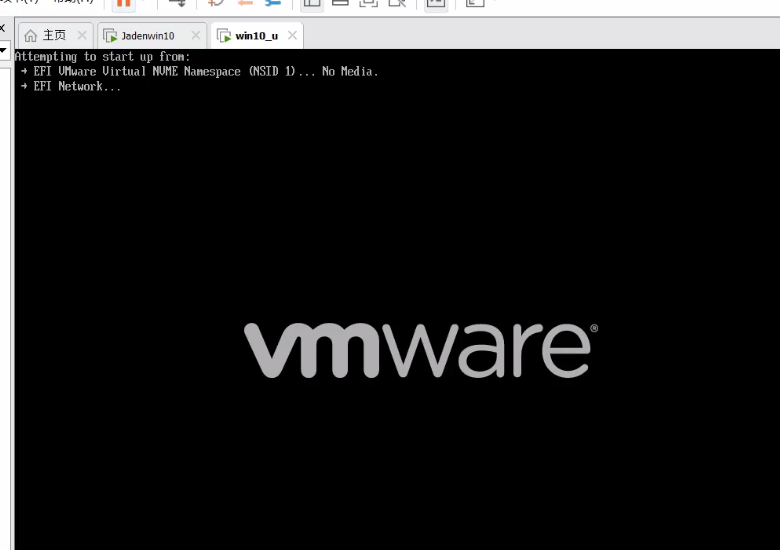Click the running-VM icon on Jadenwin10 tab
The width and height of the screenshot is (780, 550).
(110, 36)
